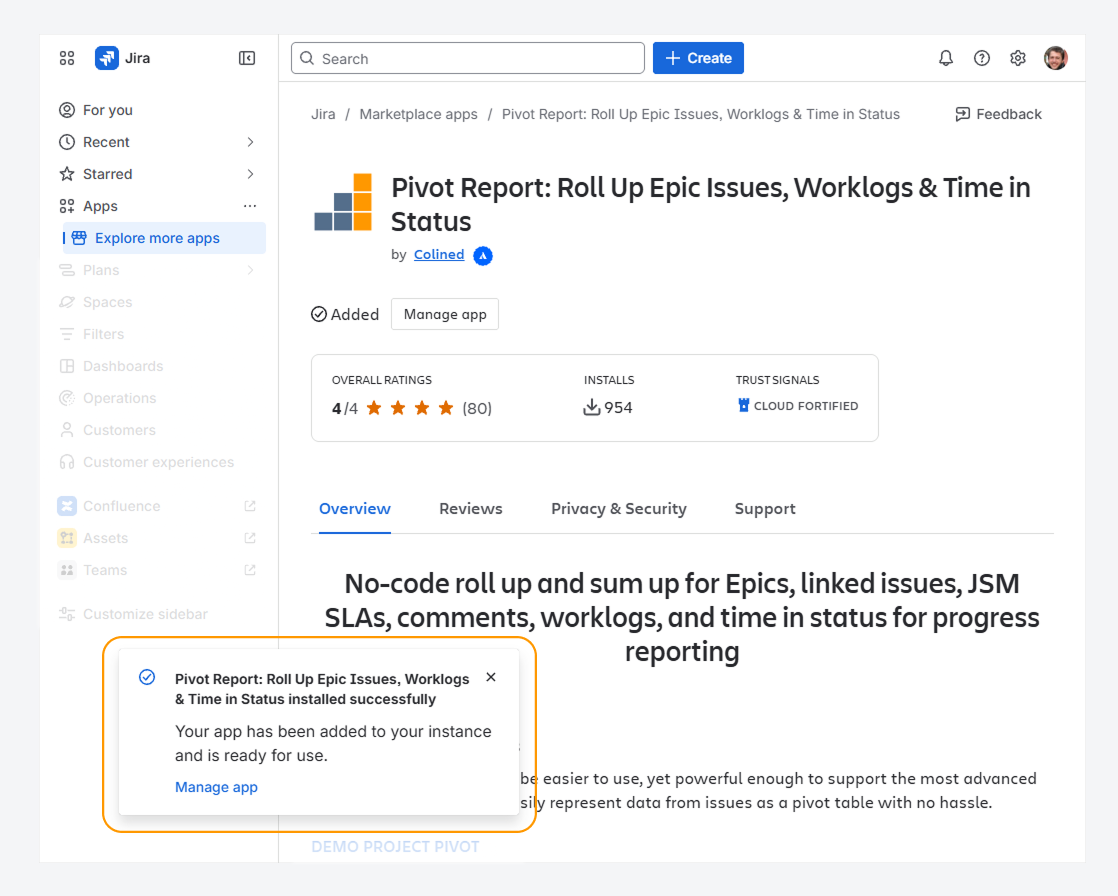Click the Atlassian partner badge beside Colined
Screen dimensions: 1118x896
pyautogui.click(x=483, y=255)
